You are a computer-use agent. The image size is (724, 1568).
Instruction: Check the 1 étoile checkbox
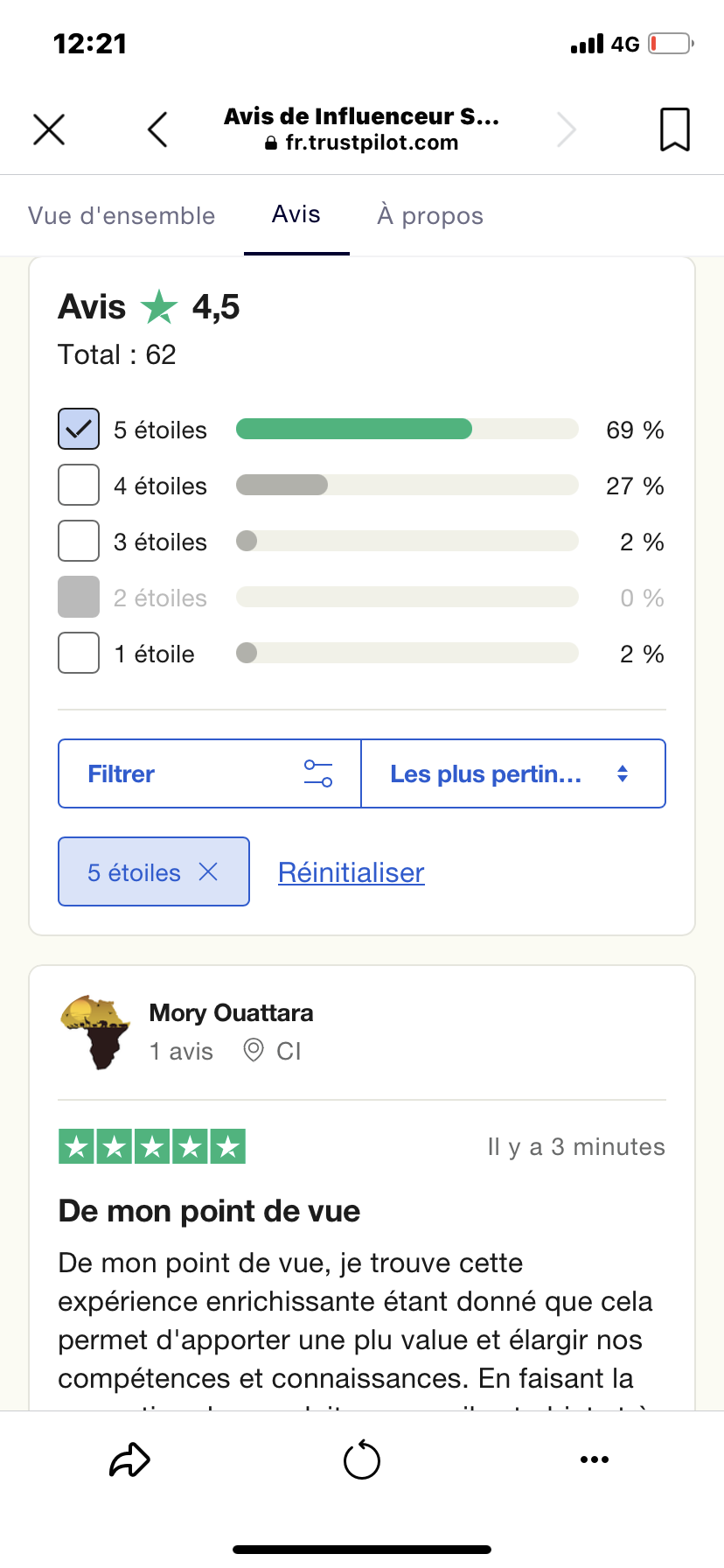tap(79, 654)
